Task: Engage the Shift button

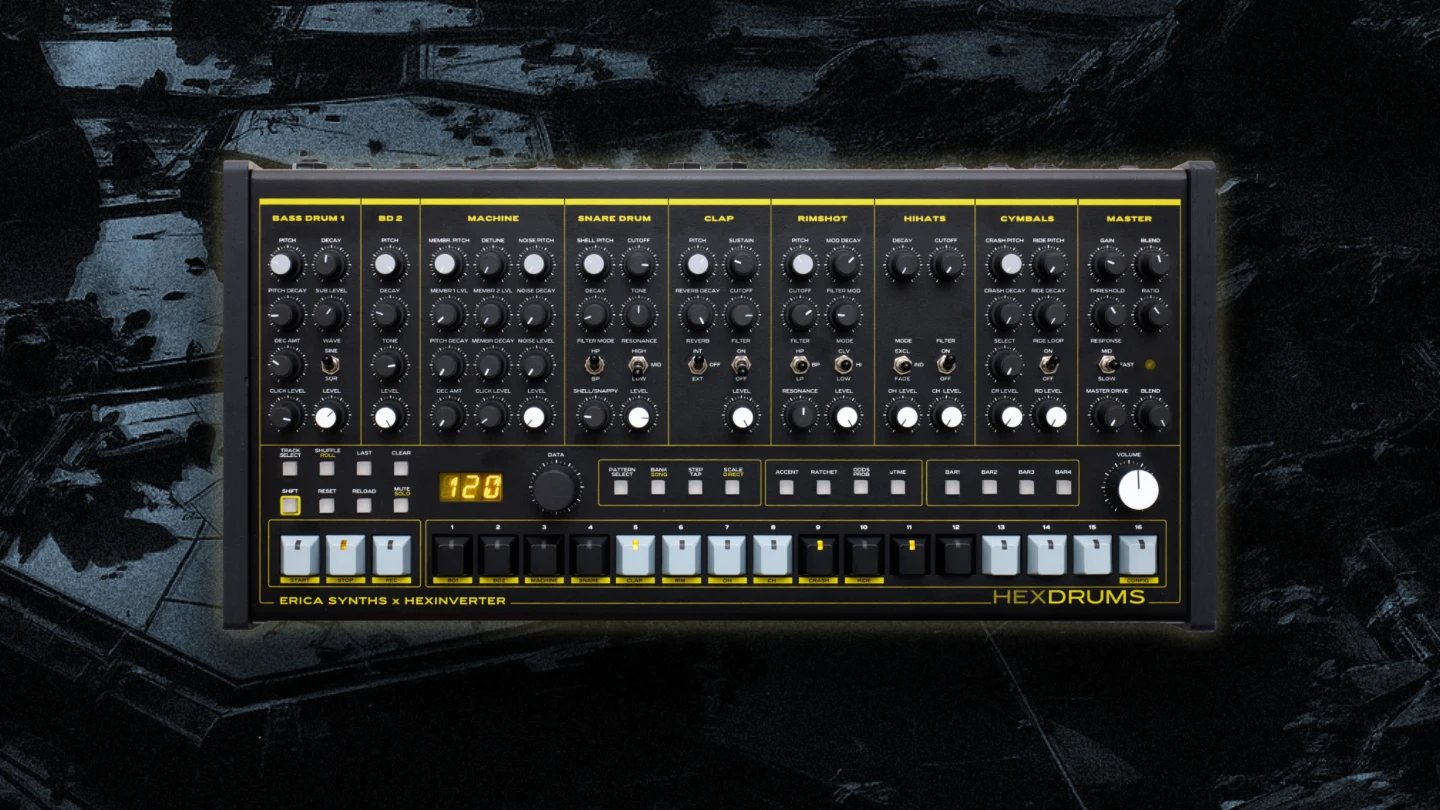Action: tap(290, 505)
